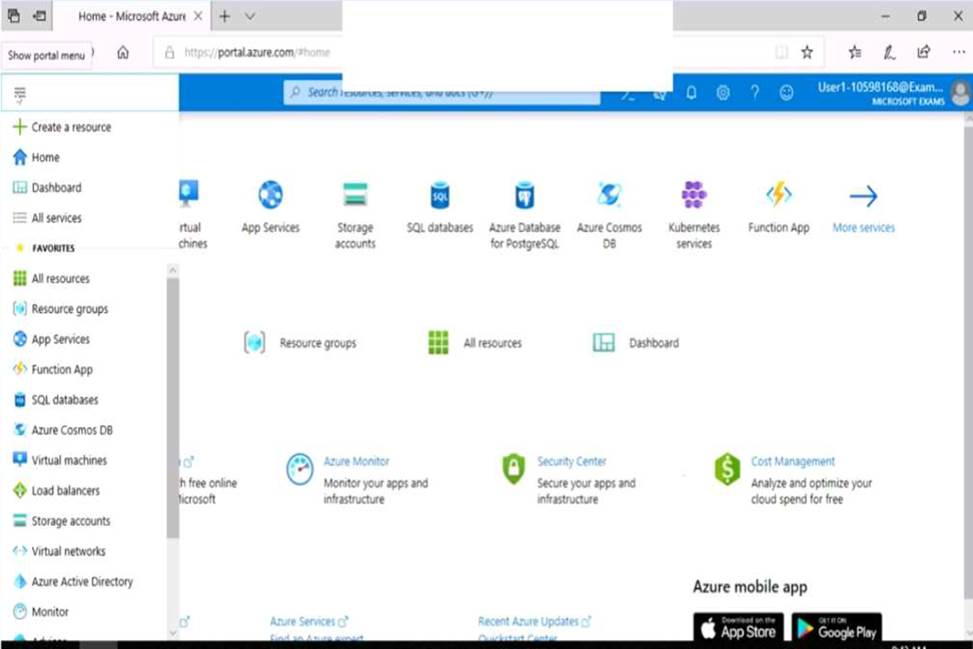Open SQL databases service icon
Screen dimensions: 973x649
(440, 194)
